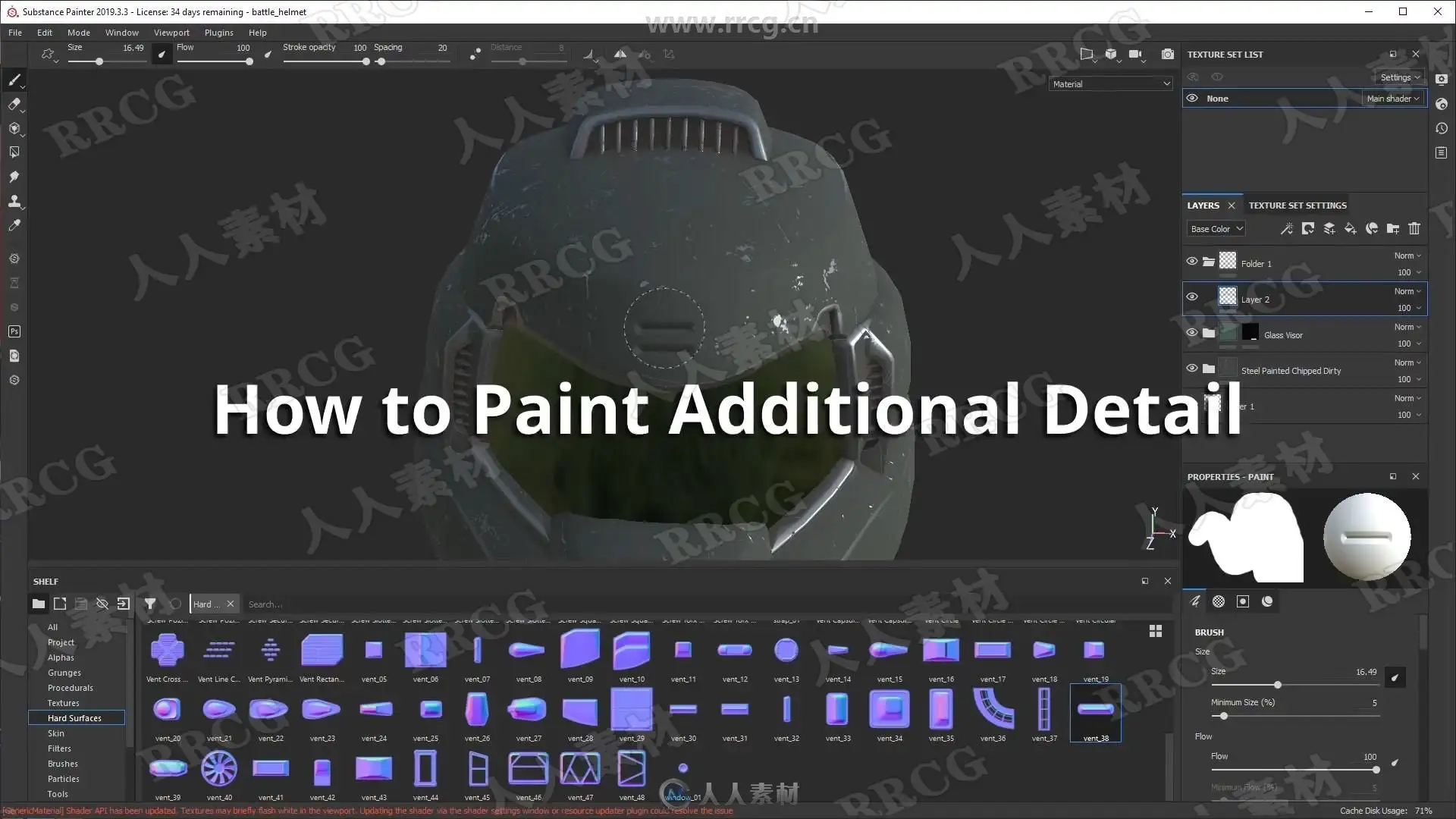Click the Flow slider in top toolbar
The width and height of the screenshot is (1456, 819).
pyautogui.click(x=215, y=61)
